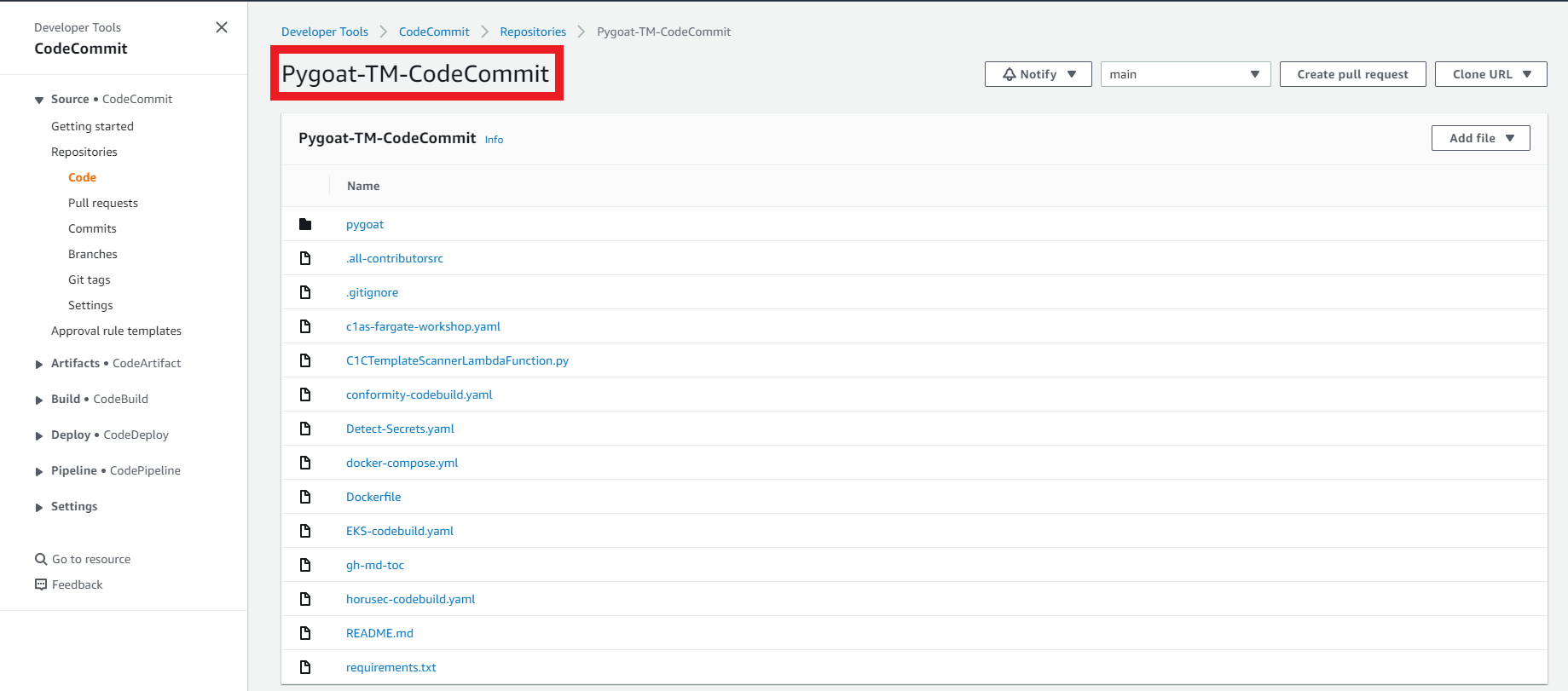Open EKS-codebuild.yaml file link
The image size is (1568, 691).
400,531
